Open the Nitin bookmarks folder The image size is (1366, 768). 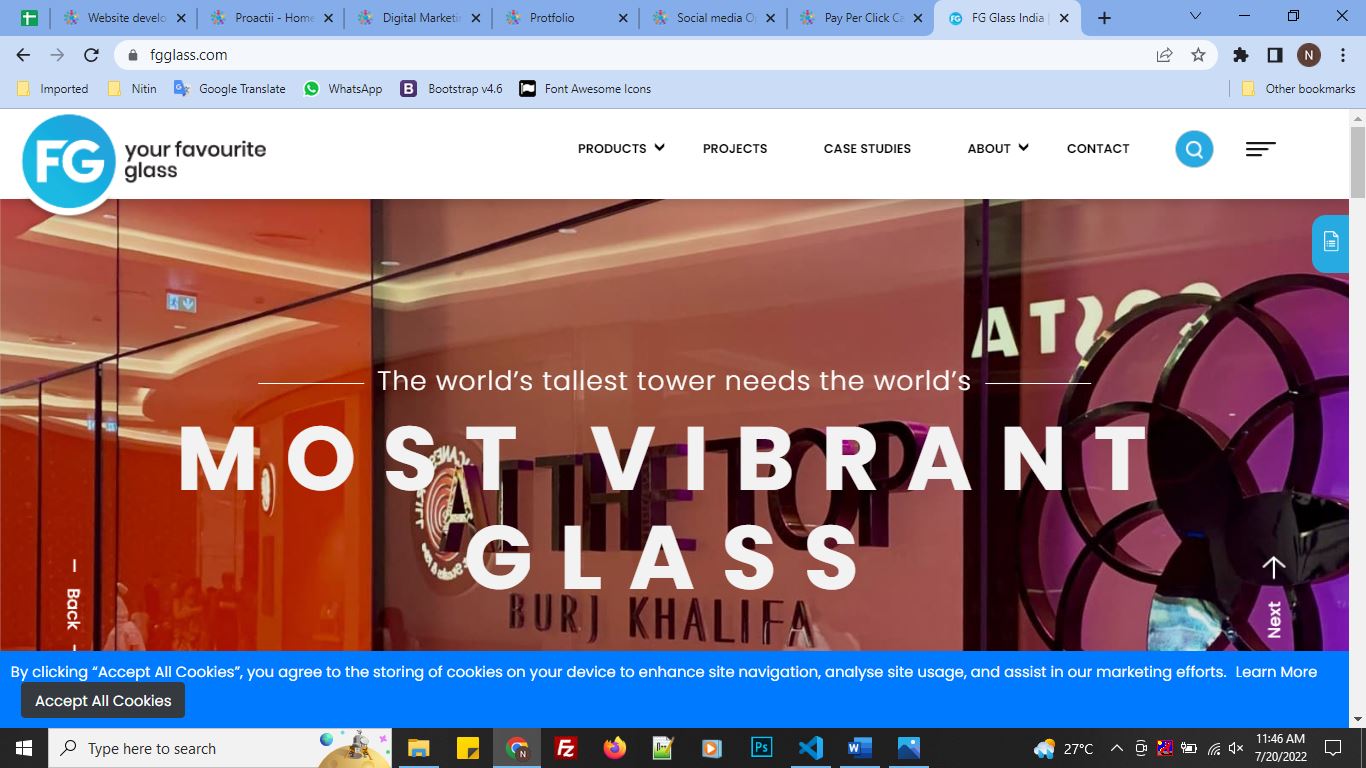coord(132,89)
